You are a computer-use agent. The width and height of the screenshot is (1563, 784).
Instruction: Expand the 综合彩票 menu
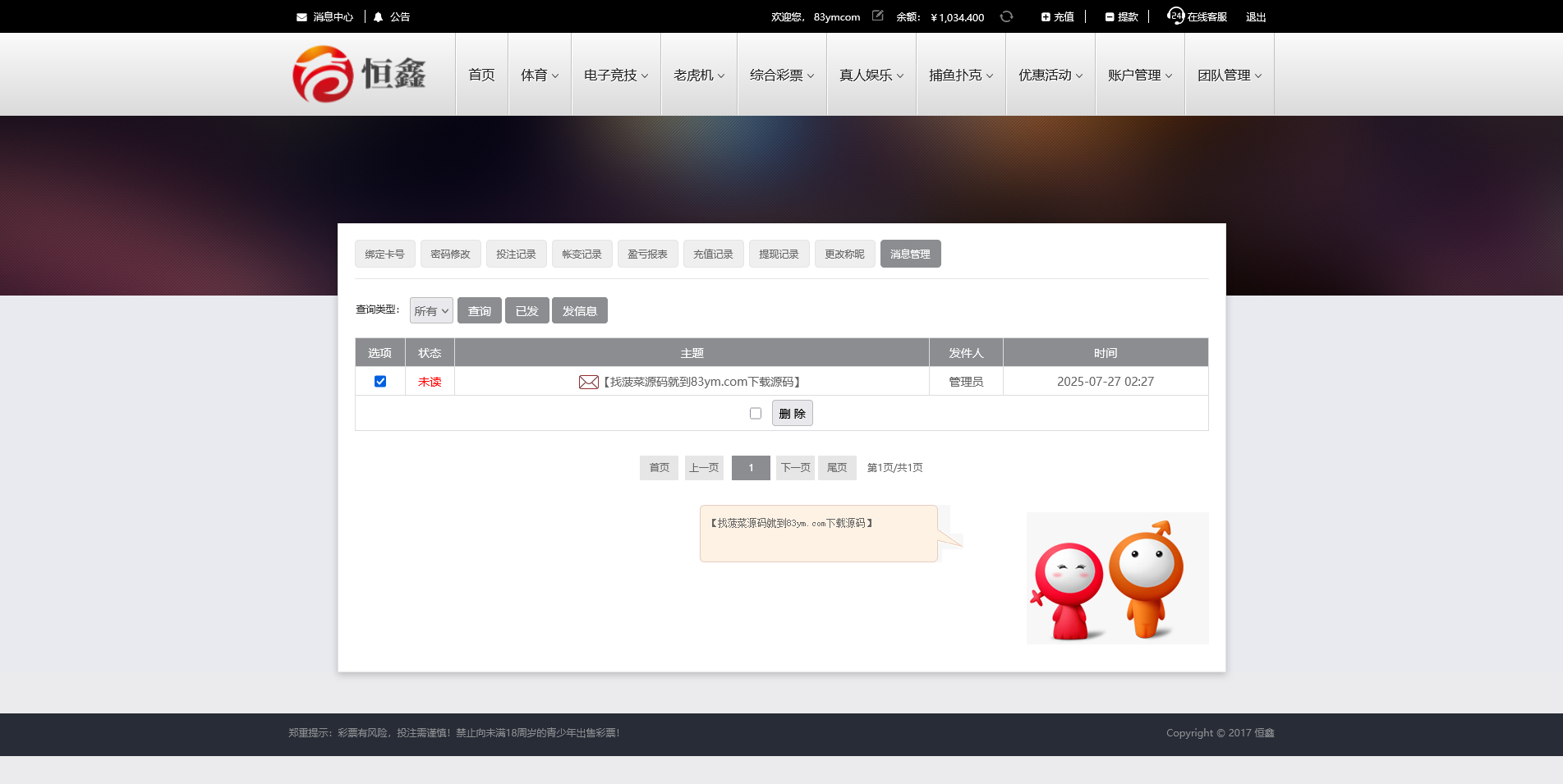click(x=782, y=75)
